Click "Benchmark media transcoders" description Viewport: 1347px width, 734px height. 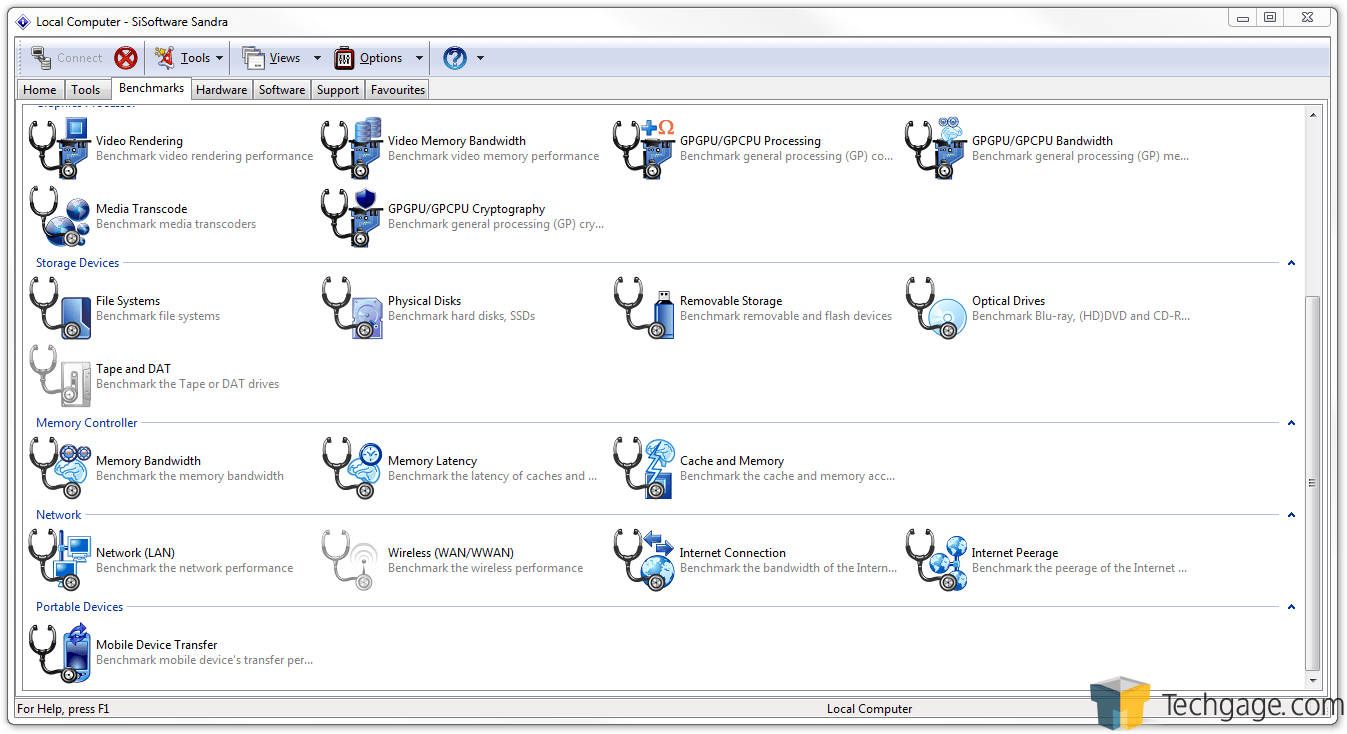coord(176,224)
